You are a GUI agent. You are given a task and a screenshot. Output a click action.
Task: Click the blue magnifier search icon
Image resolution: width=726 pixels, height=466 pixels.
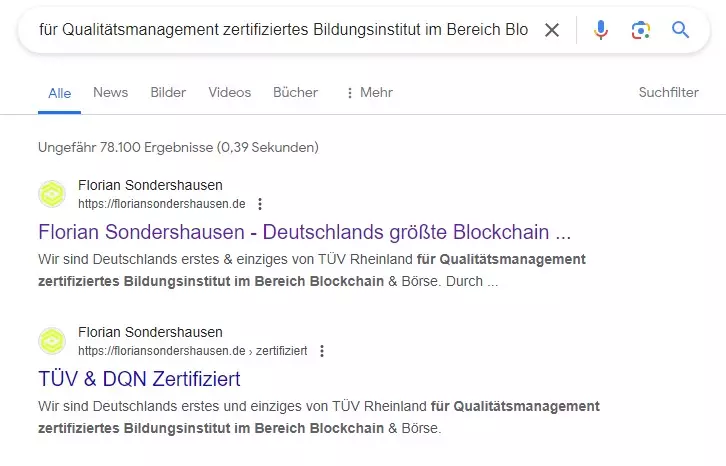(680, 30)
